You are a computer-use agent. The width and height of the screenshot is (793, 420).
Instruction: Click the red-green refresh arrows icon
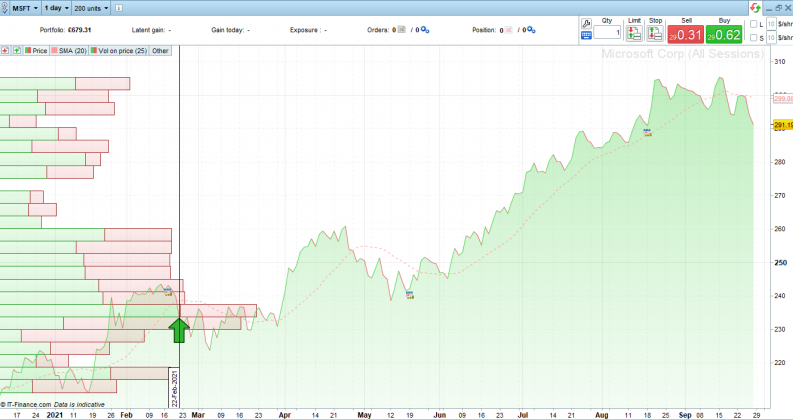(755, 8)
